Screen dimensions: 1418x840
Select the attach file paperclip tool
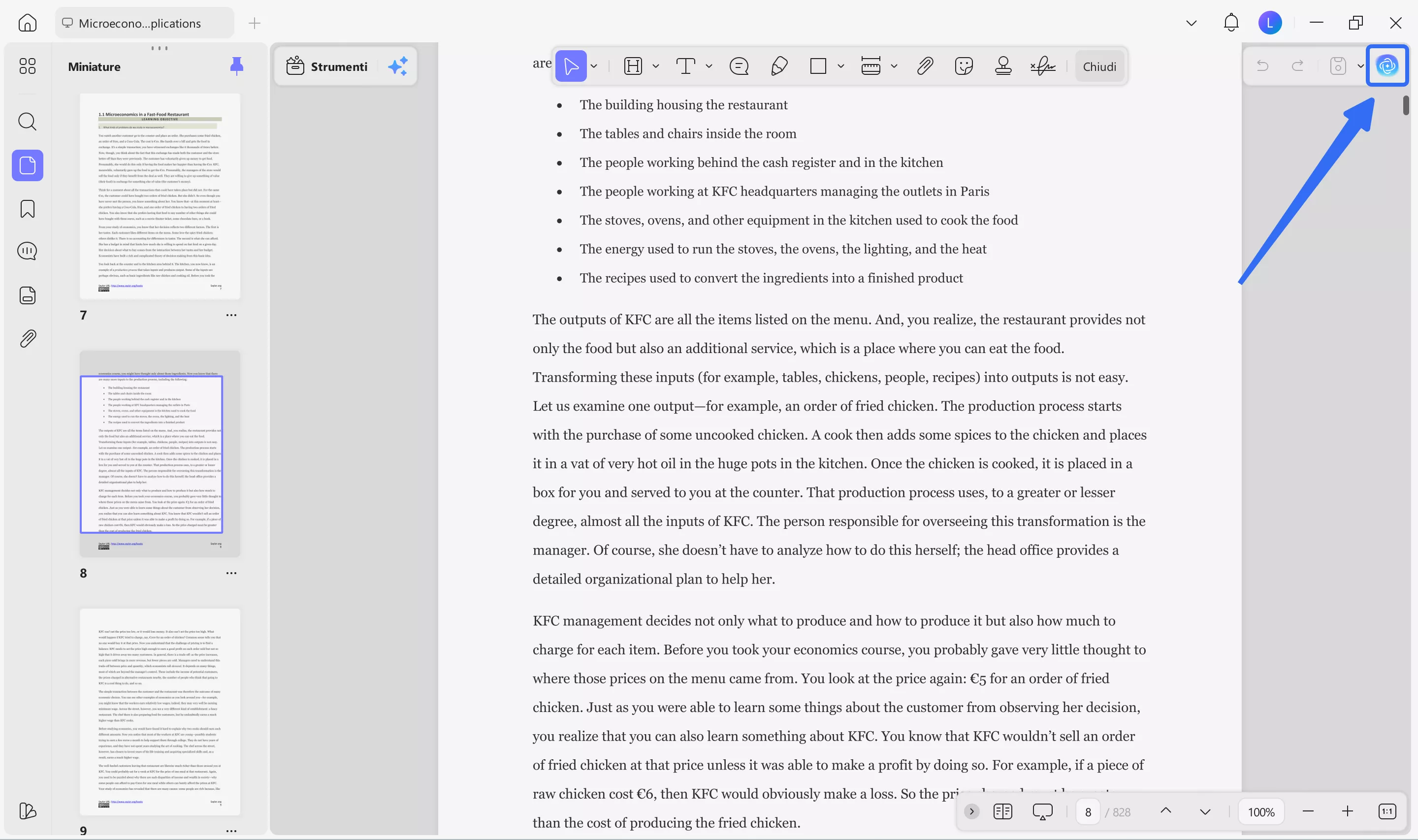pyautogui.click(x=925, y=66)
